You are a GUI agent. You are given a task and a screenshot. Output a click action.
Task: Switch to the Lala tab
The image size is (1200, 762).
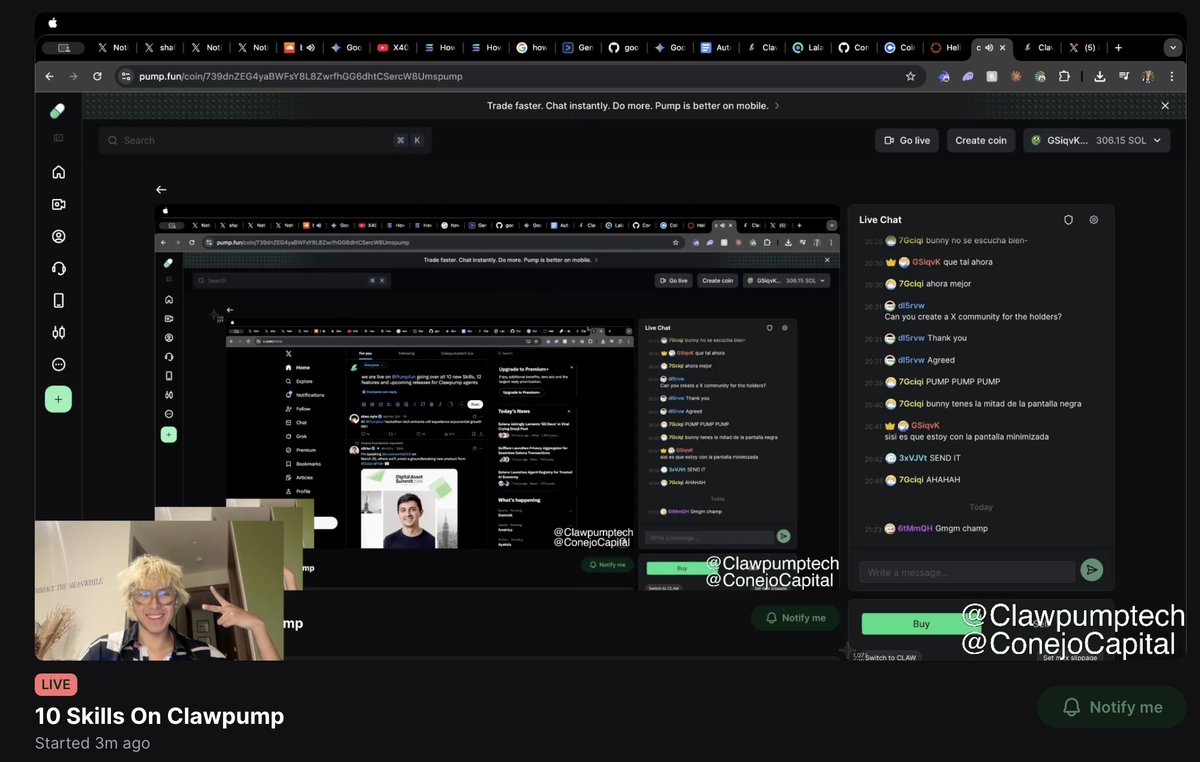811,47
